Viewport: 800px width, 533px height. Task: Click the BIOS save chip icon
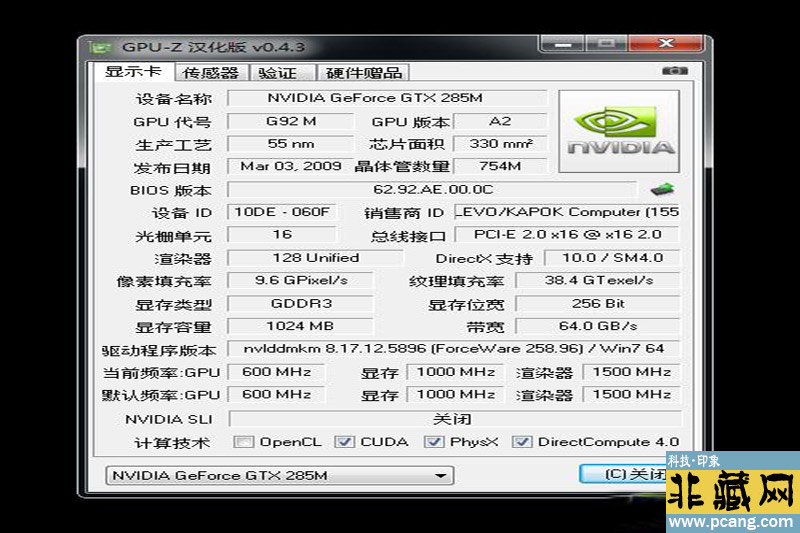click(x=662, y=189)
